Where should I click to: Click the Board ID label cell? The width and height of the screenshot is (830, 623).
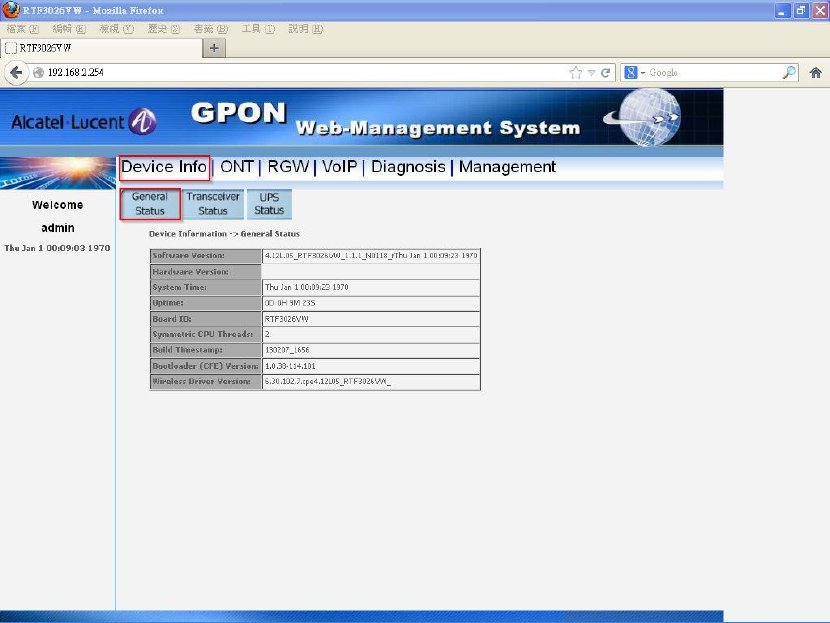(x=206, y=319)
